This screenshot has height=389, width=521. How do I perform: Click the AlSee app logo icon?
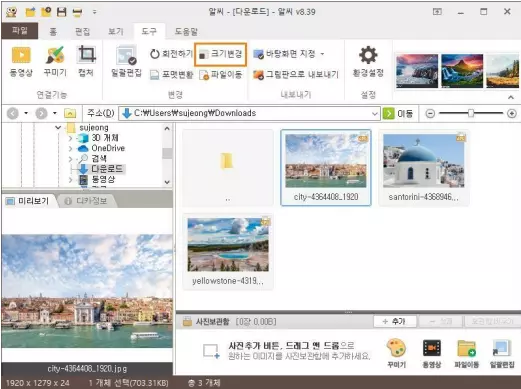pos(12,12)
